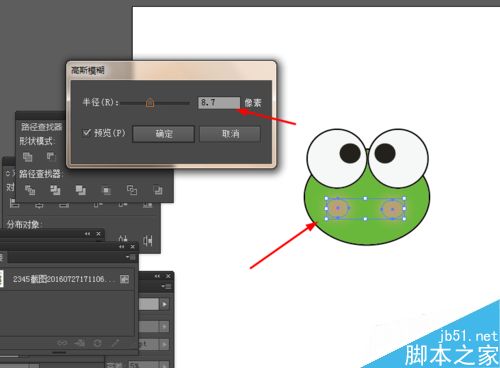500x368 pixels.
Task: Click the 高斯模糊 dialog title bar
Action: (x=171, y=71)
